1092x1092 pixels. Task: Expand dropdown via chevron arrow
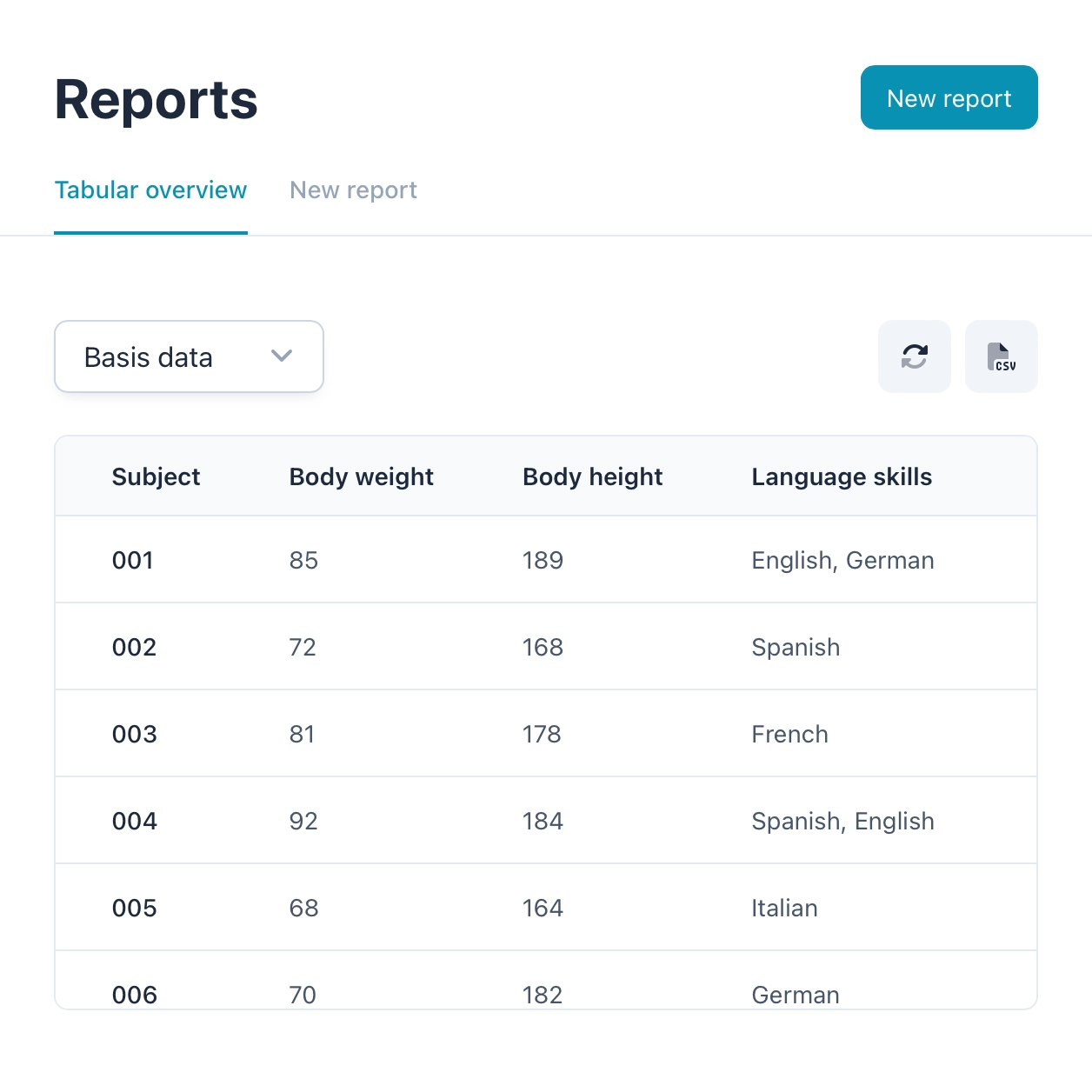(282, 356)
